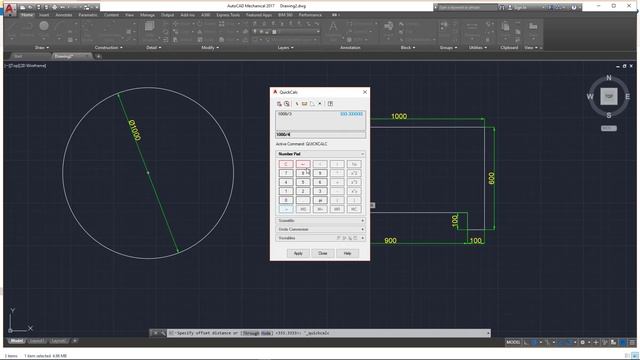This screenshot has width=640, height=360.
Task: Click the command line customization wrench icon
Action: (163, 333)
